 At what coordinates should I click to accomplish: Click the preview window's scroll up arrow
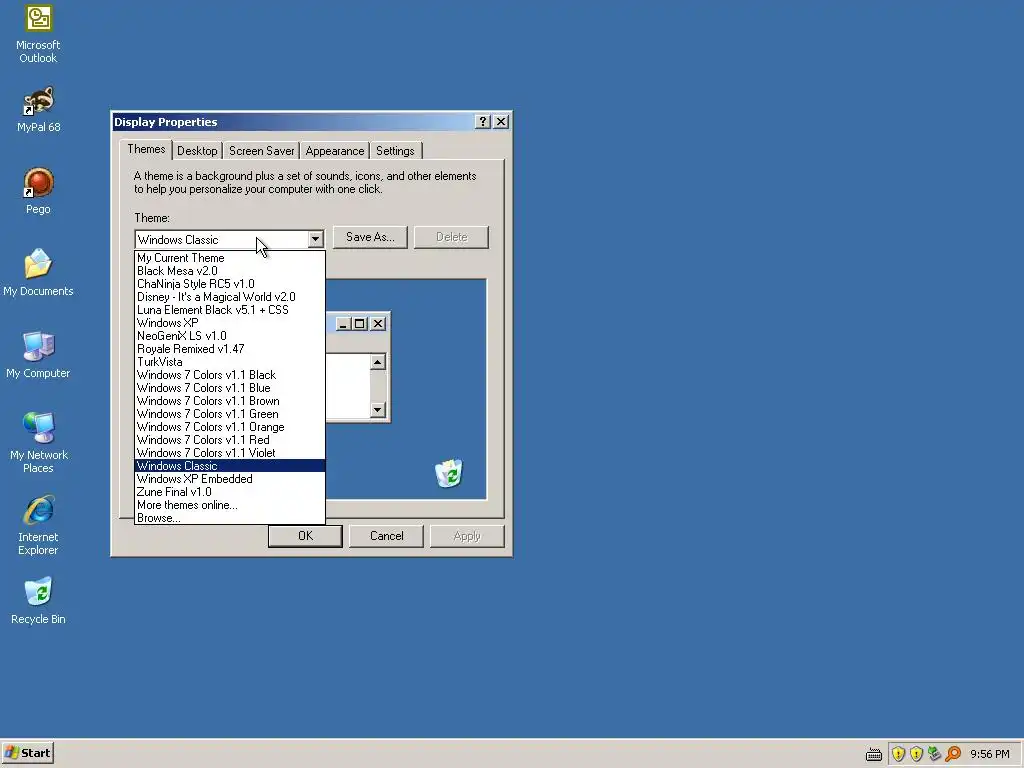[377, 362]
